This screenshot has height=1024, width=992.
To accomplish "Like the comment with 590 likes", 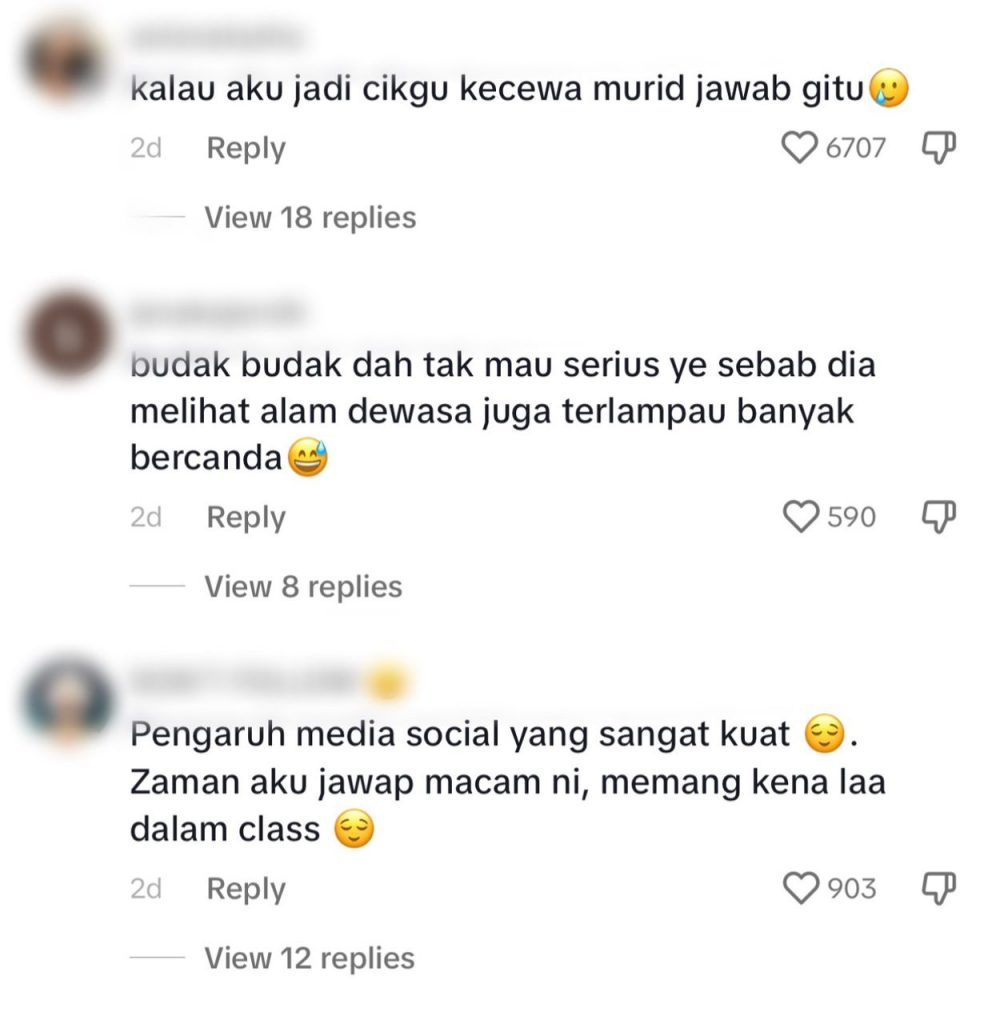I will tap(801, 517).
